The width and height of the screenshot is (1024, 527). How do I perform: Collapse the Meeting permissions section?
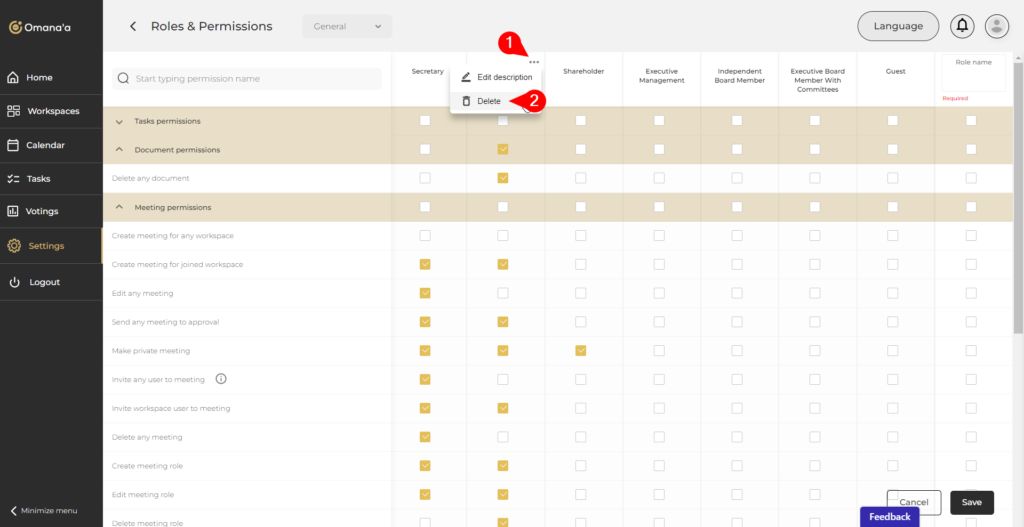tap(120, 207)
